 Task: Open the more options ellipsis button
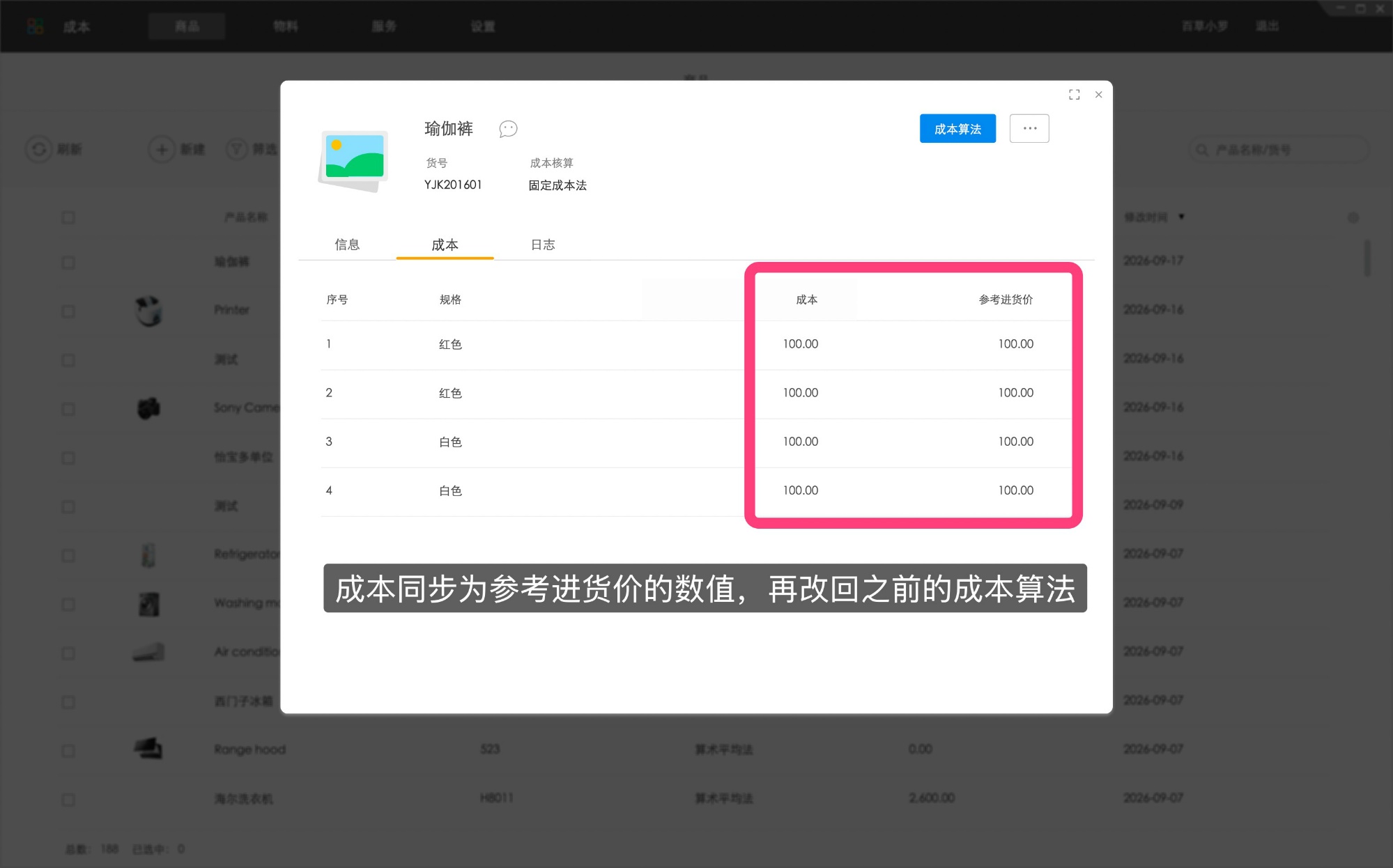1029,129
